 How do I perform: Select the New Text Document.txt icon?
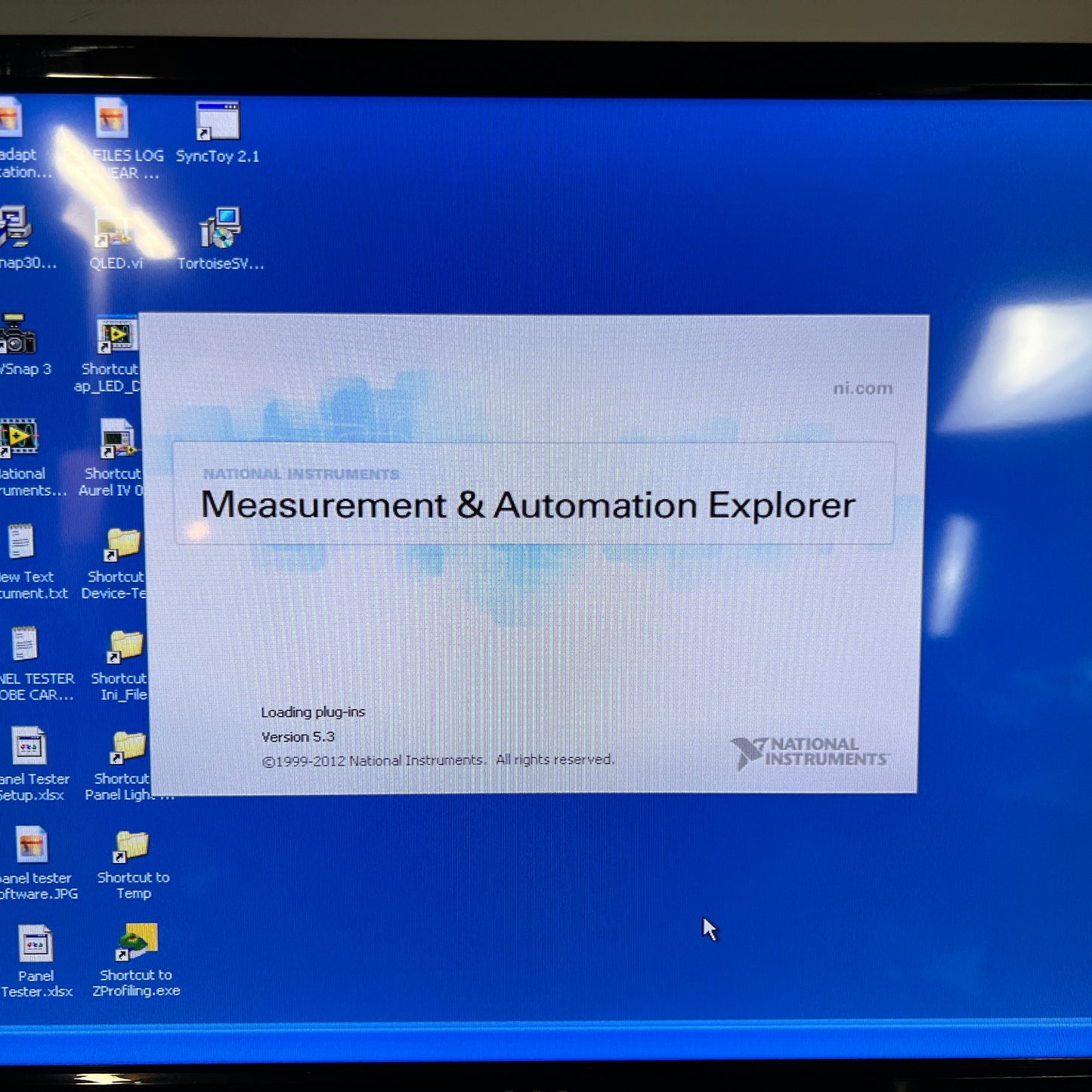coord(21,542)
